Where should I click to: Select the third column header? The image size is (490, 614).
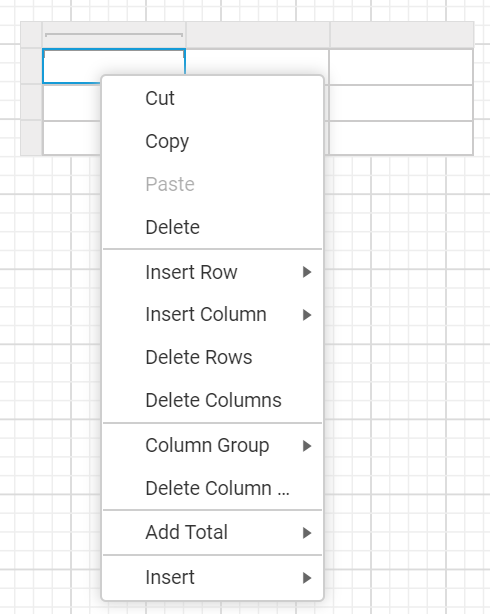[401, 35]
